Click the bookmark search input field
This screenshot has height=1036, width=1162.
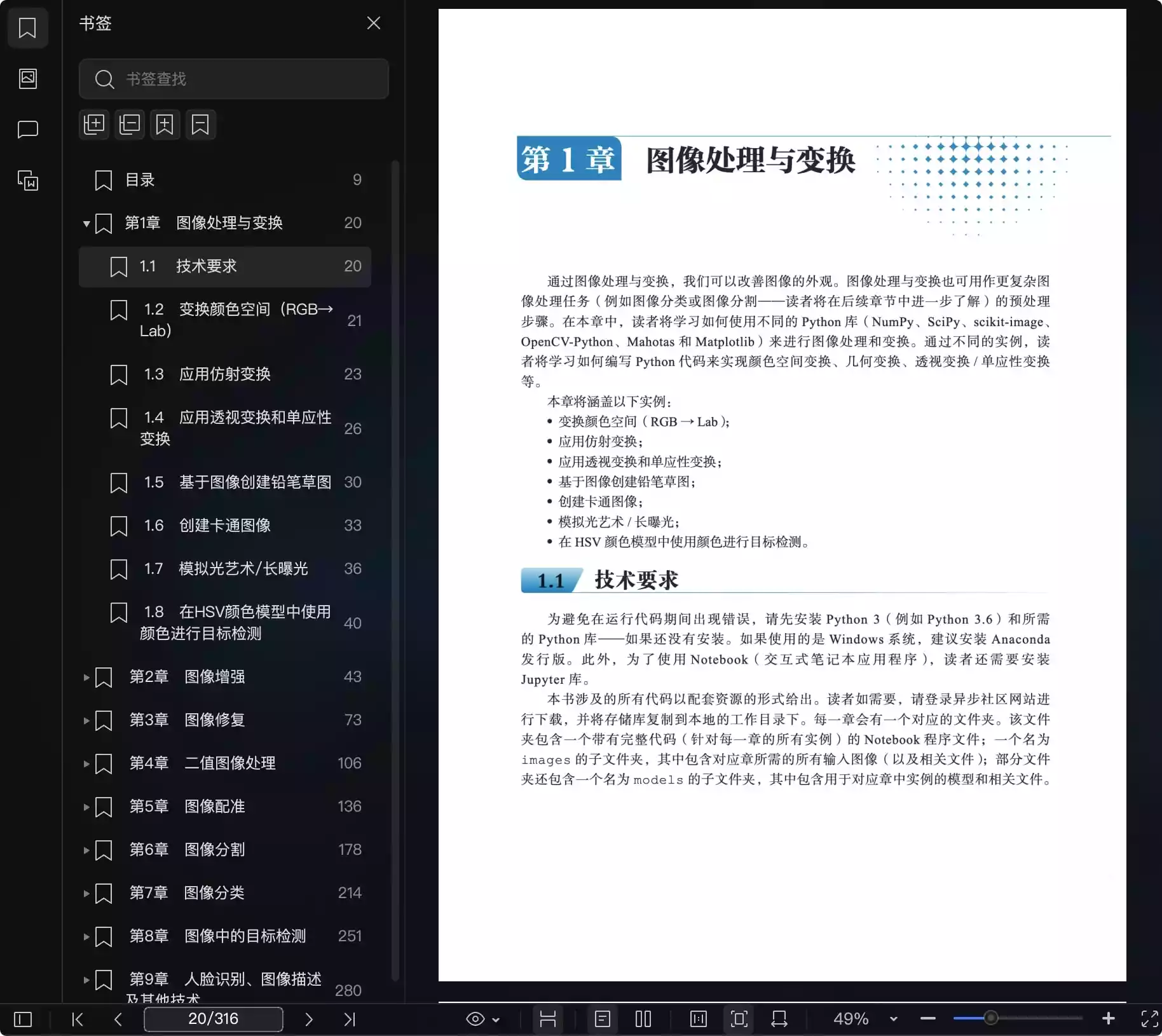coord(233,79)
